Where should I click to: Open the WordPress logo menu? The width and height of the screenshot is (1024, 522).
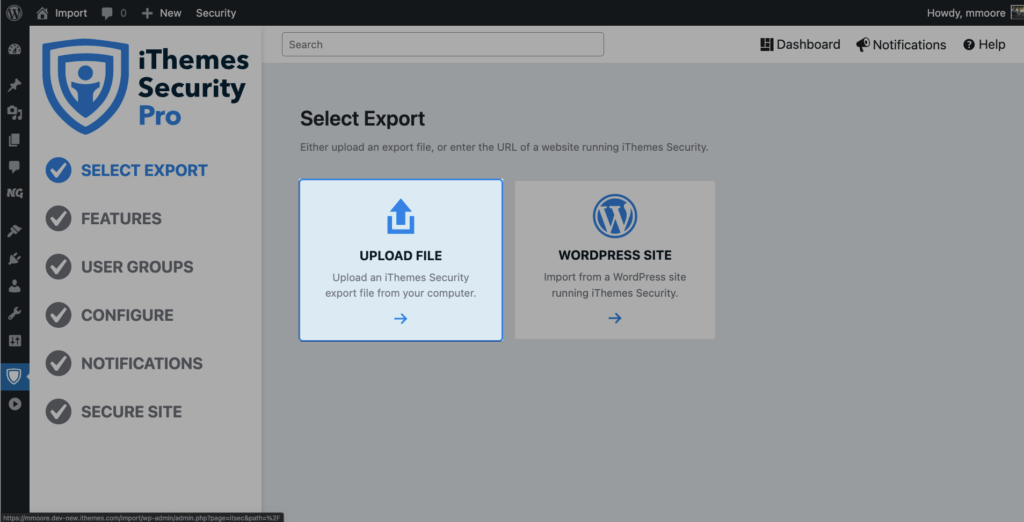pyautogui.click(x=14, y=12)
